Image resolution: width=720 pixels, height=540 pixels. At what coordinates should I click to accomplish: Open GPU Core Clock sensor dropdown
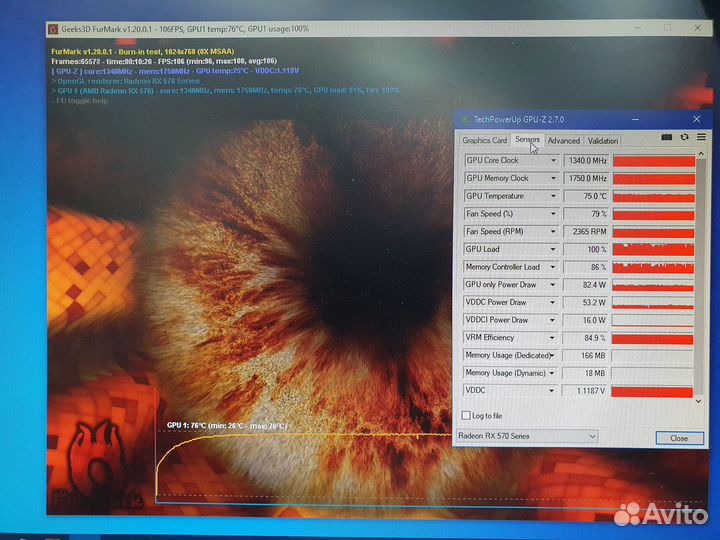[x=553, y=160]
